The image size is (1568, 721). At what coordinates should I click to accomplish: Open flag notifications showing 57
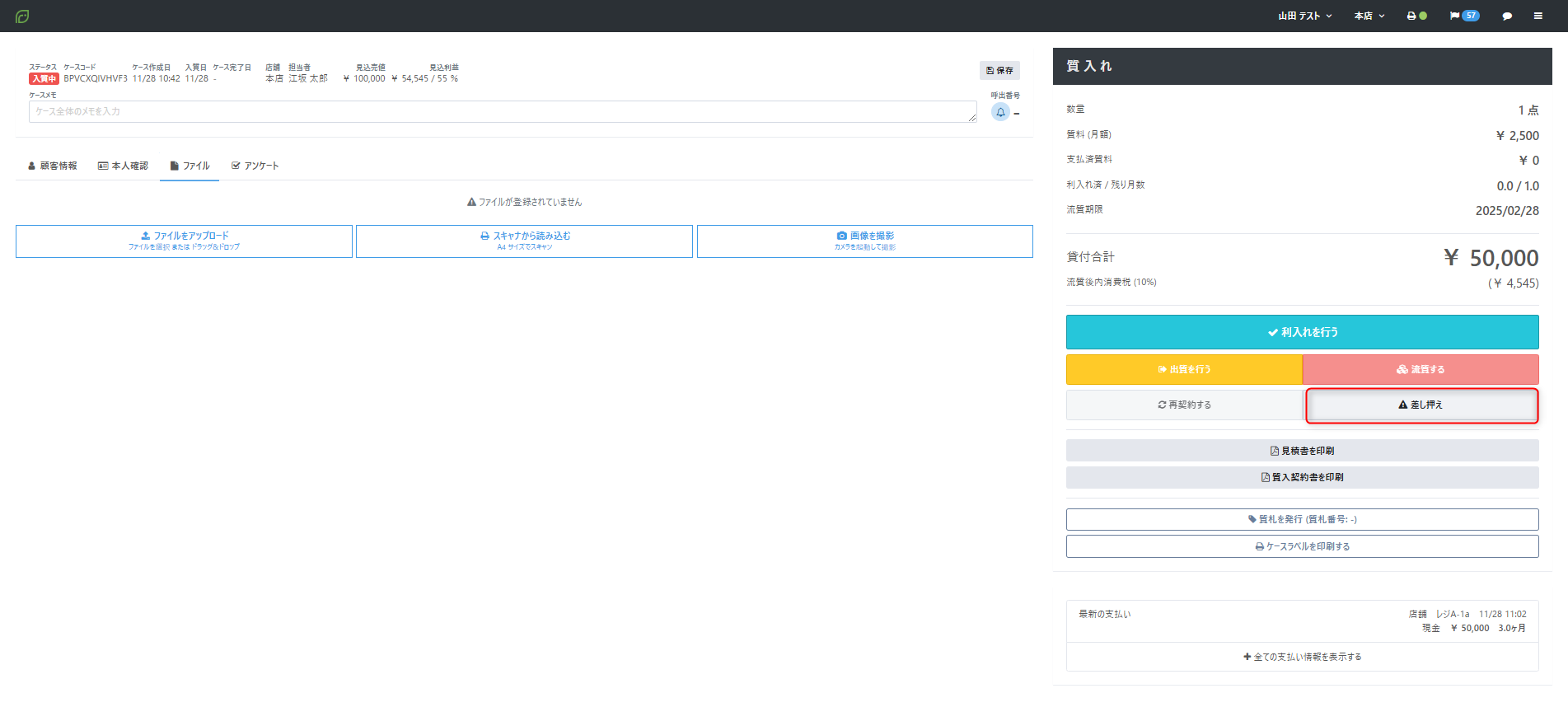1464,16
